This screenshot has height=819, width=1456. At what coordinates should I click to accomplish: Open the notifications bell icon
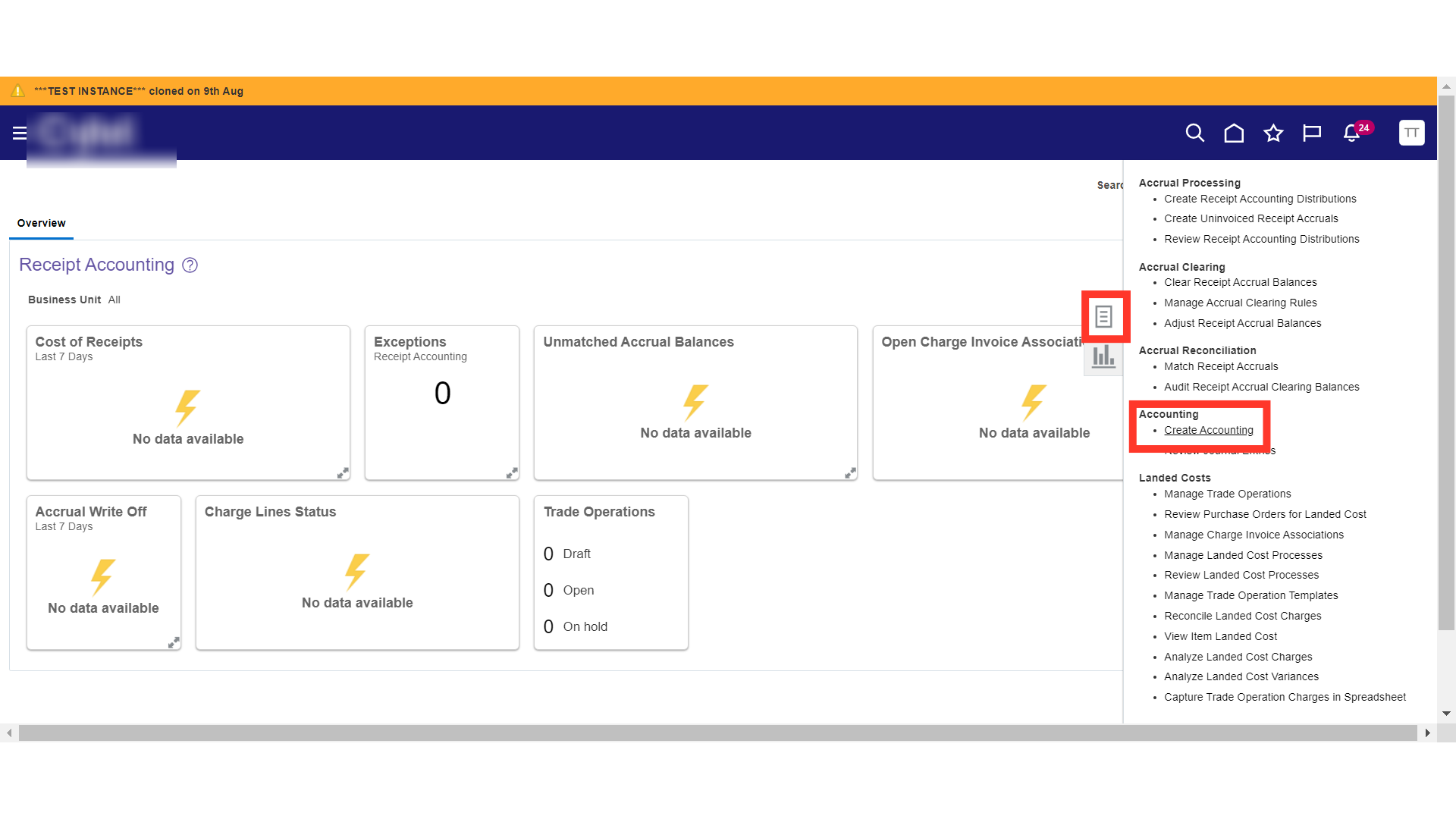point(1352,133)
